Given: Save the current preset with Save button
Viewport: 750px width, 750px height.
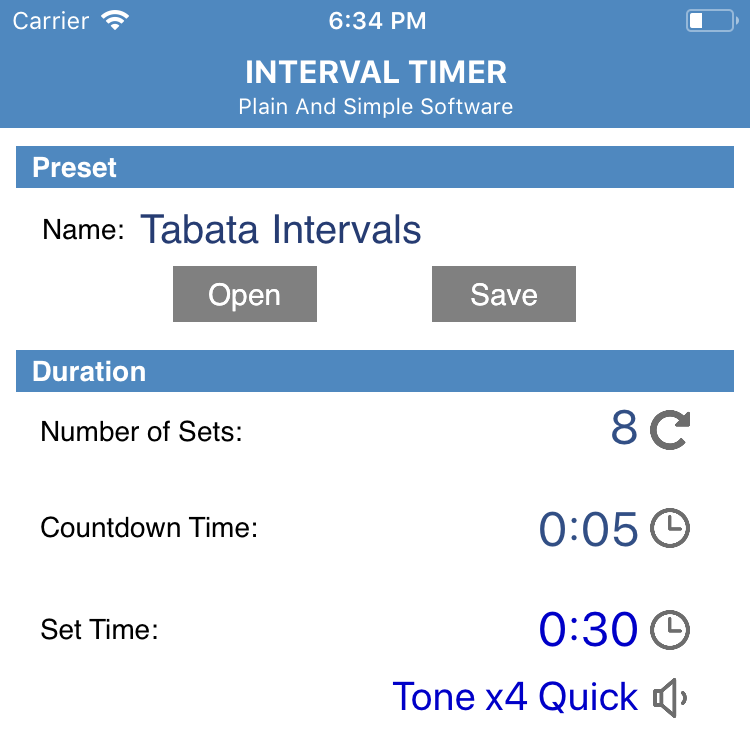Looking at the screenshot, I should 504,294.
